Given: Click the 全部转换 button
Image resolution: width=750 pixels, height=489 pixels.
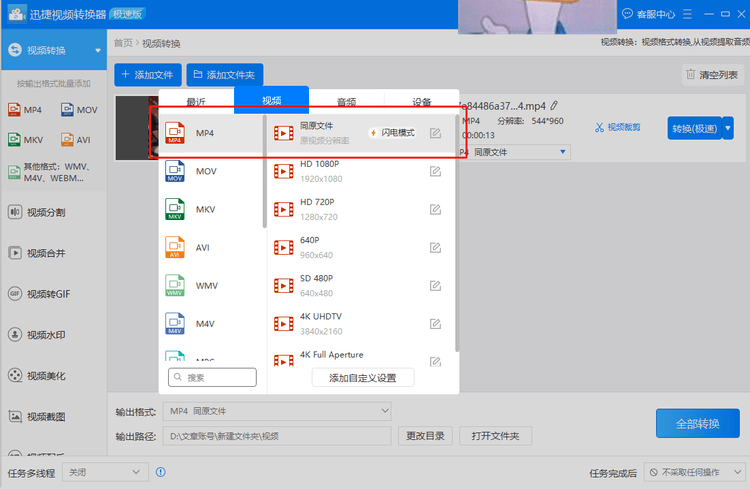Looking at the screenshot, I should click(697, 423).
